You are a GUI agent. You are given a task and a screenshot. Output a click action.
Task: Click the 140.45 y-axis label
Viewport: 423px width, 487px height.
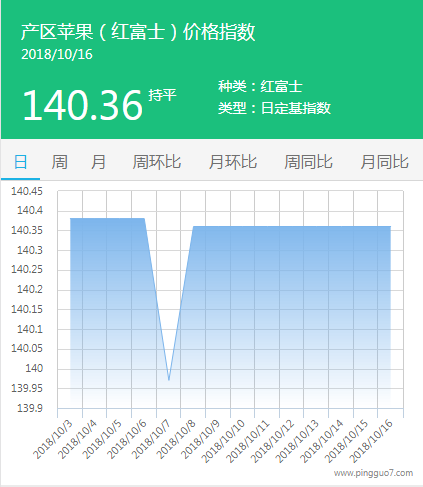pyautogui.click(x=27, y=191)
